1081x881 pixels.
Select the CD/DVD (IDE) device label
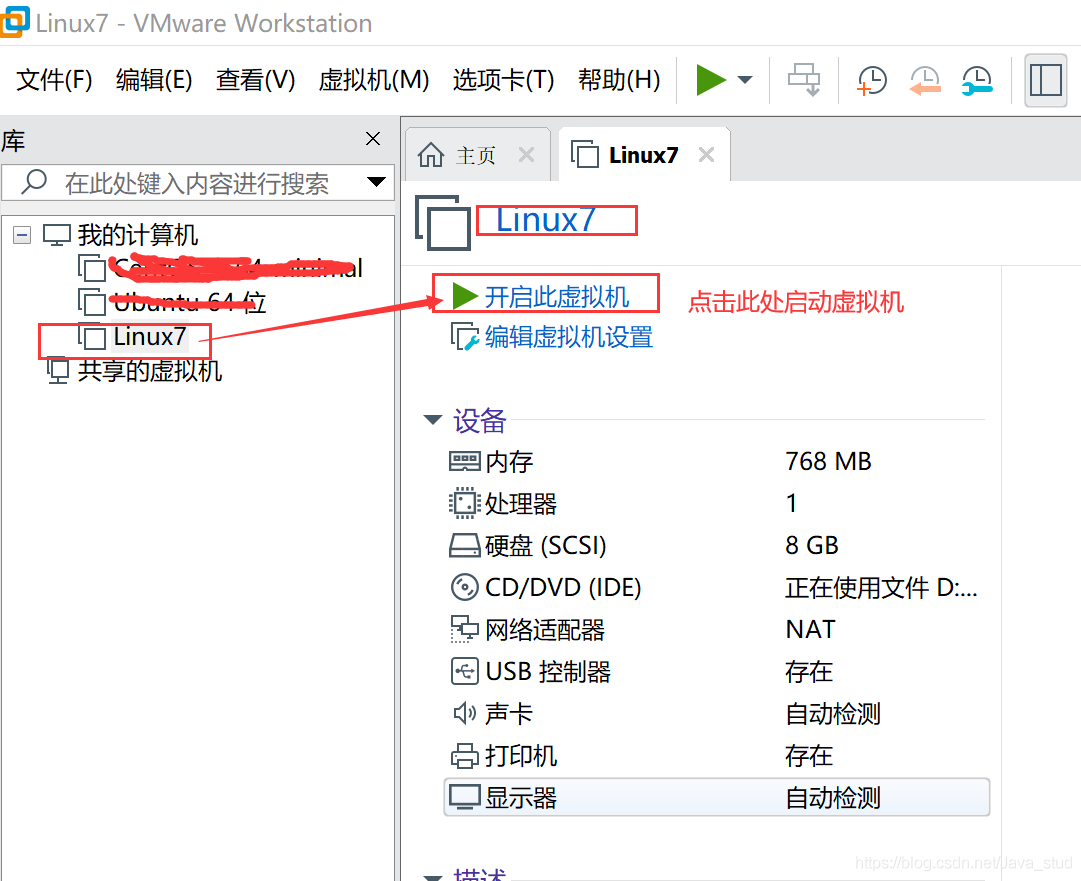(x=563, y=587)
